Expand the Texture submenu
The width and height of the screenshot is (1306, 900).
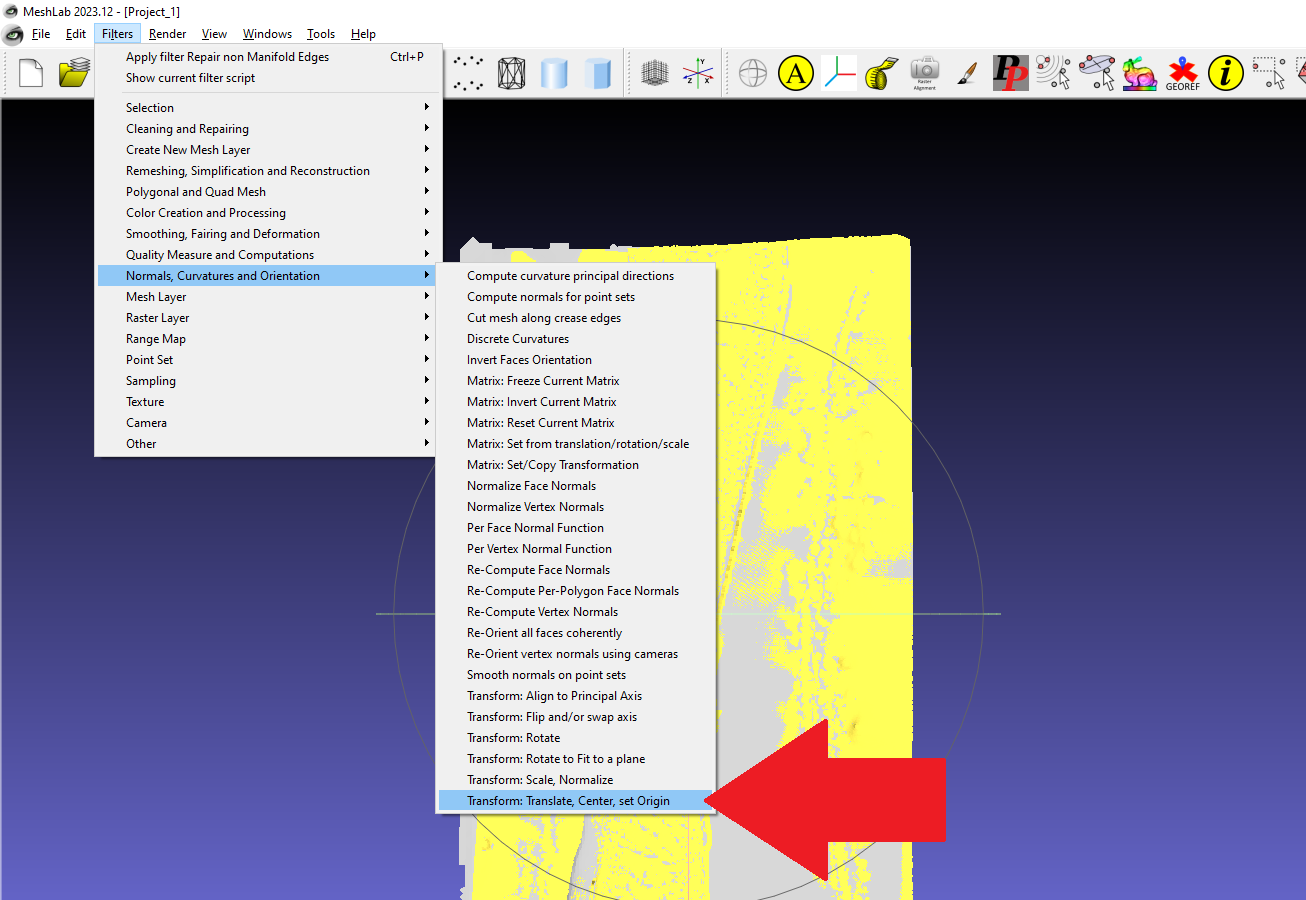point(266,402)
